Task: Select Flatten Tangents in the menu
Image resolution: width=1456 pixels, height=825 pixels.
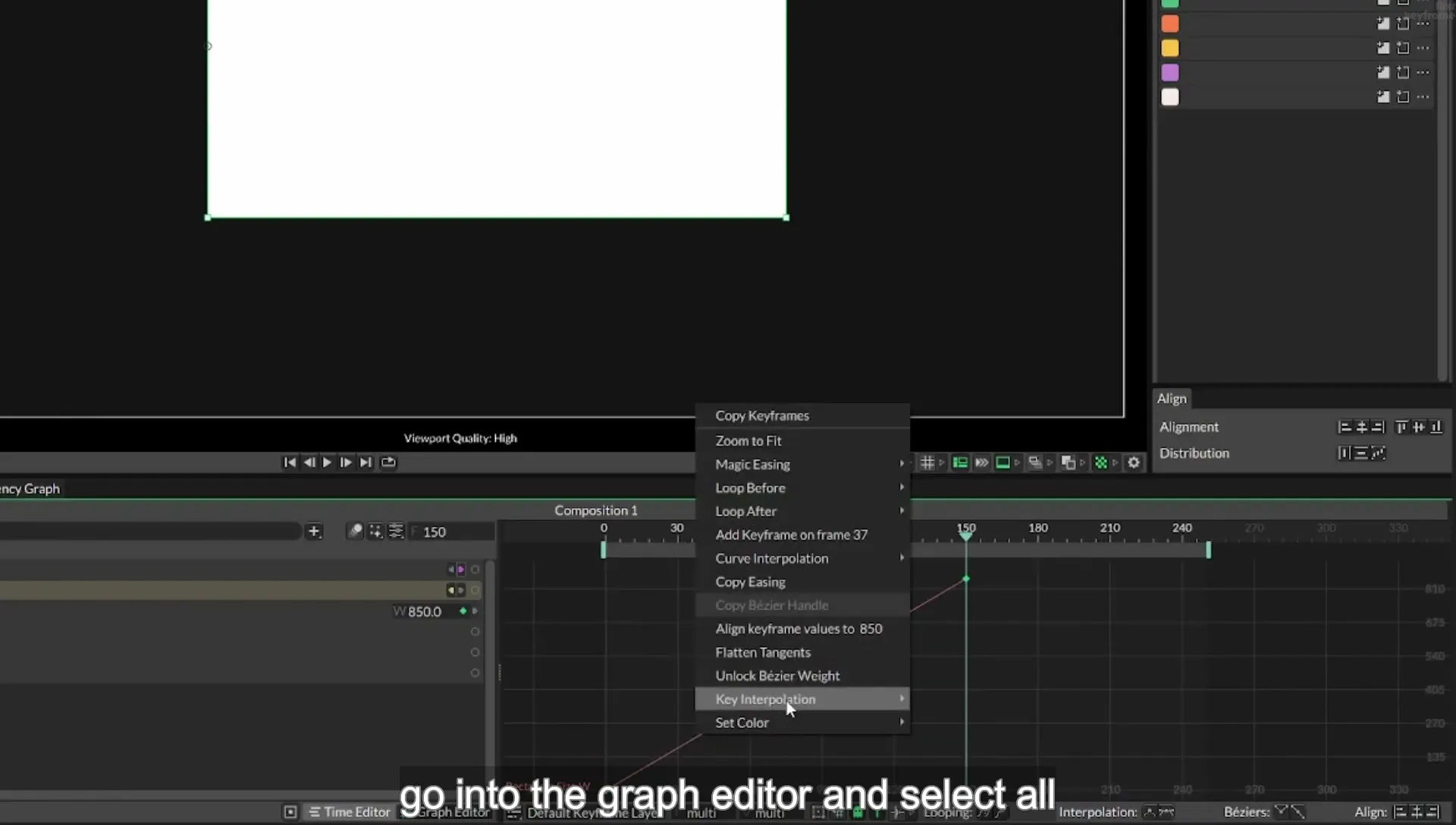Action: pyautogui.click(x=802, y=652)
